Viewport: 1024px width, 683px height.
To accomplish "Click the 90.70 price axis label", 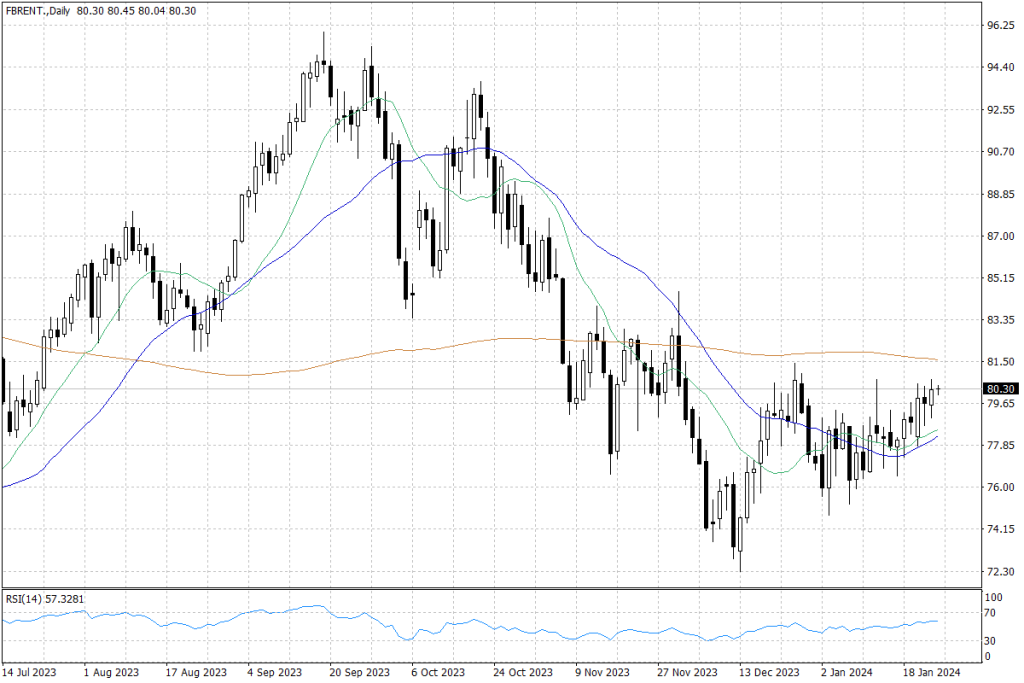I will coord(1000,152).
